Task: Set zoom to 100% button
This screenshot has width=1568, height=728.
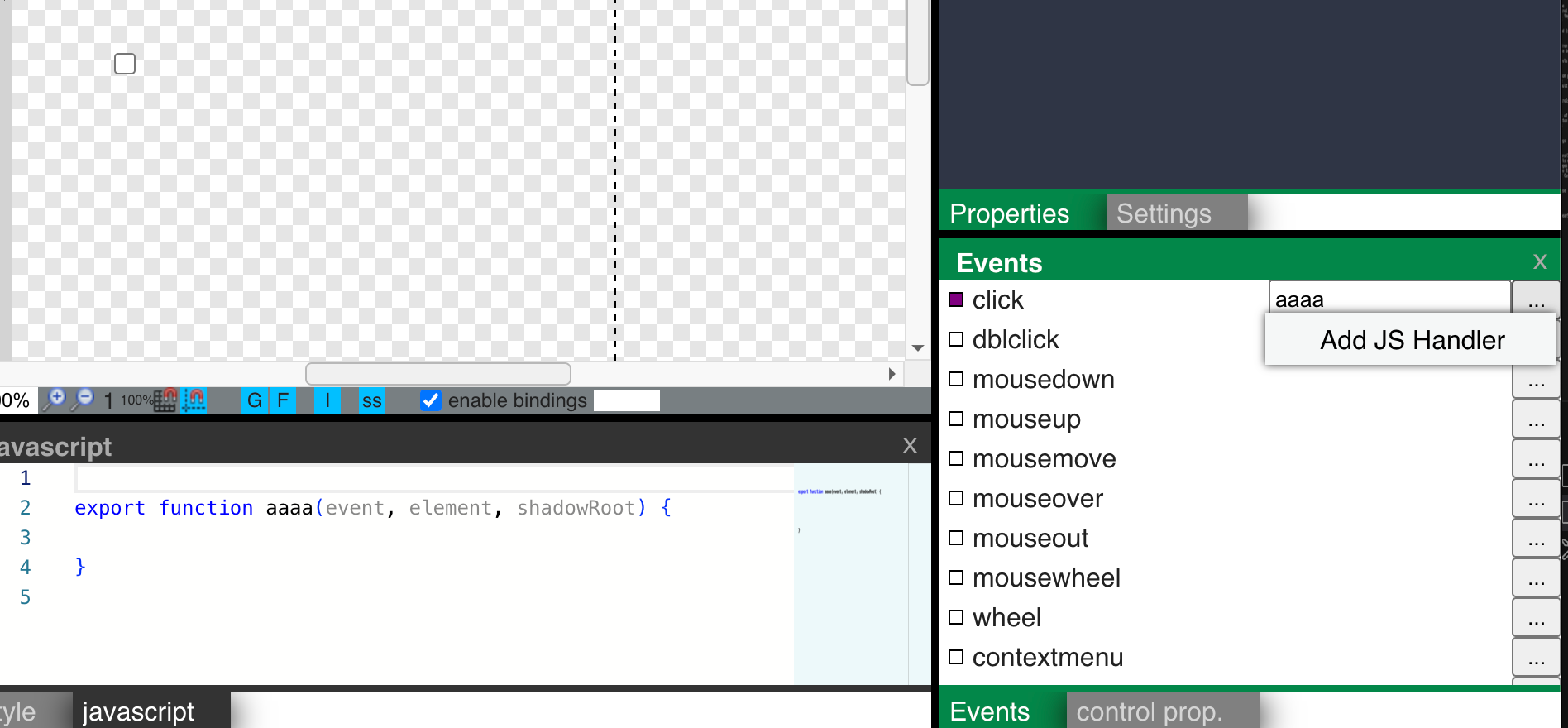Action: click(x=136, y=400)
